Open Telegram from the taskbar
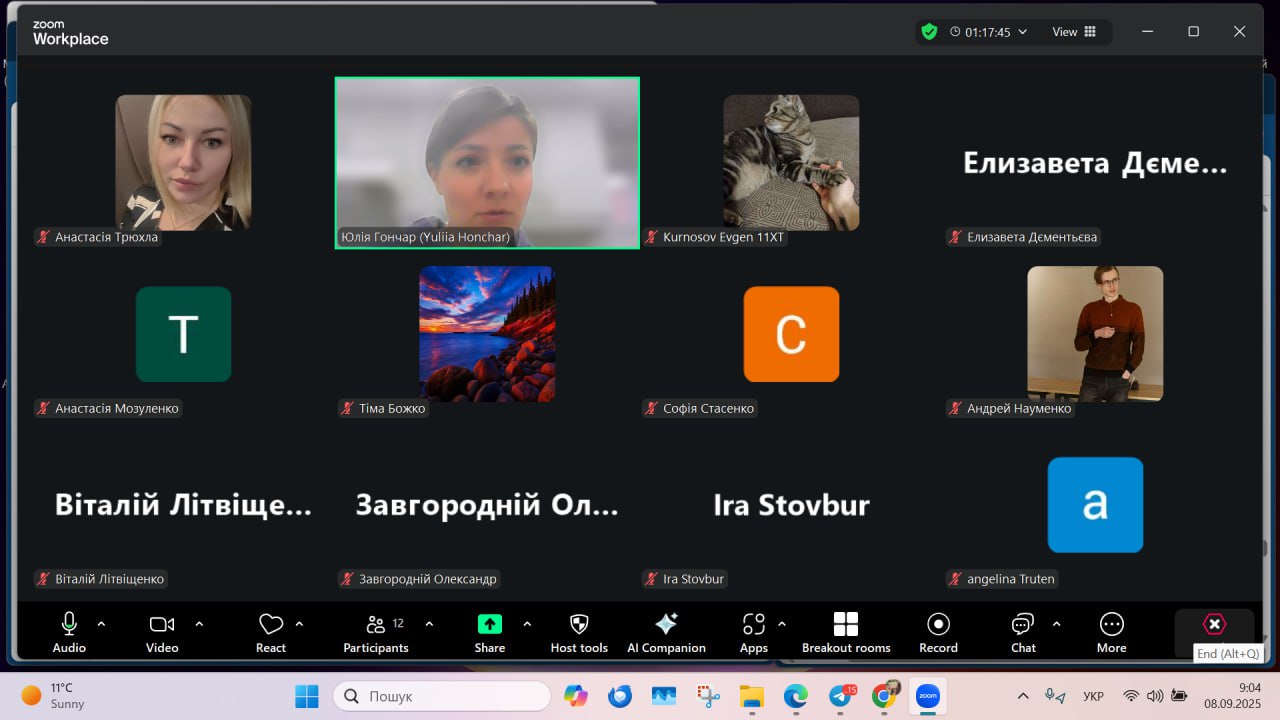This screenshot has width=1280, height=720. tap(841, 696)
